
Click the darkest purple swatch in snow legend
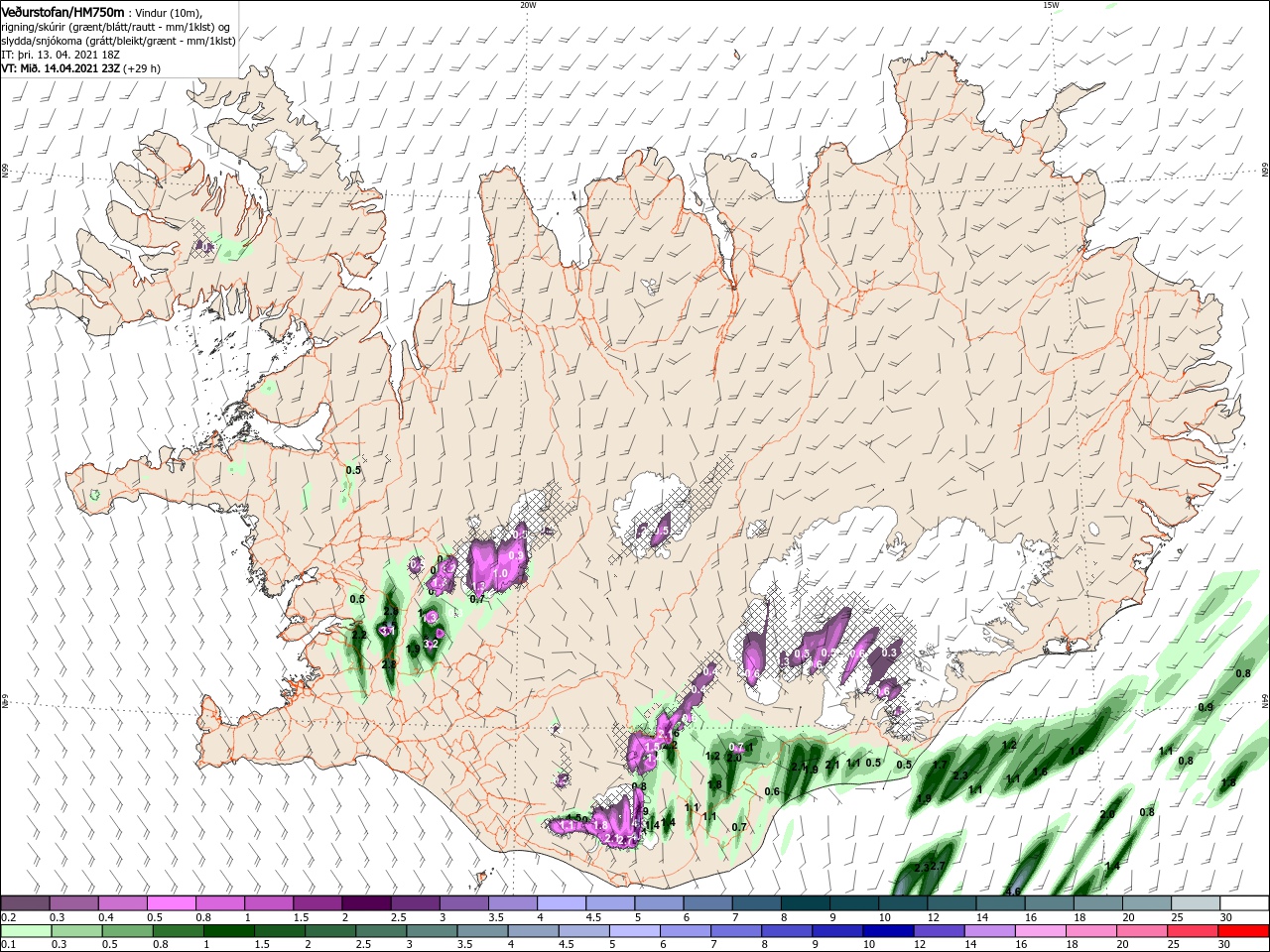coord(366,903)
